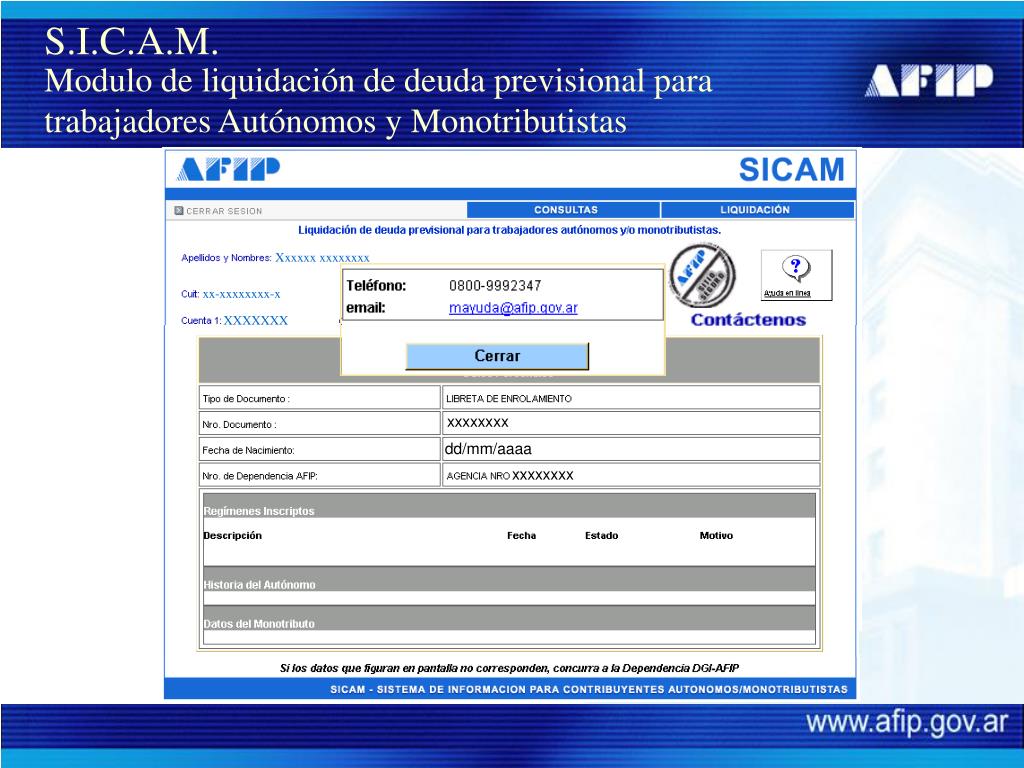
Task: Click the Cerrar button in the contact popup
Action: 497,356
